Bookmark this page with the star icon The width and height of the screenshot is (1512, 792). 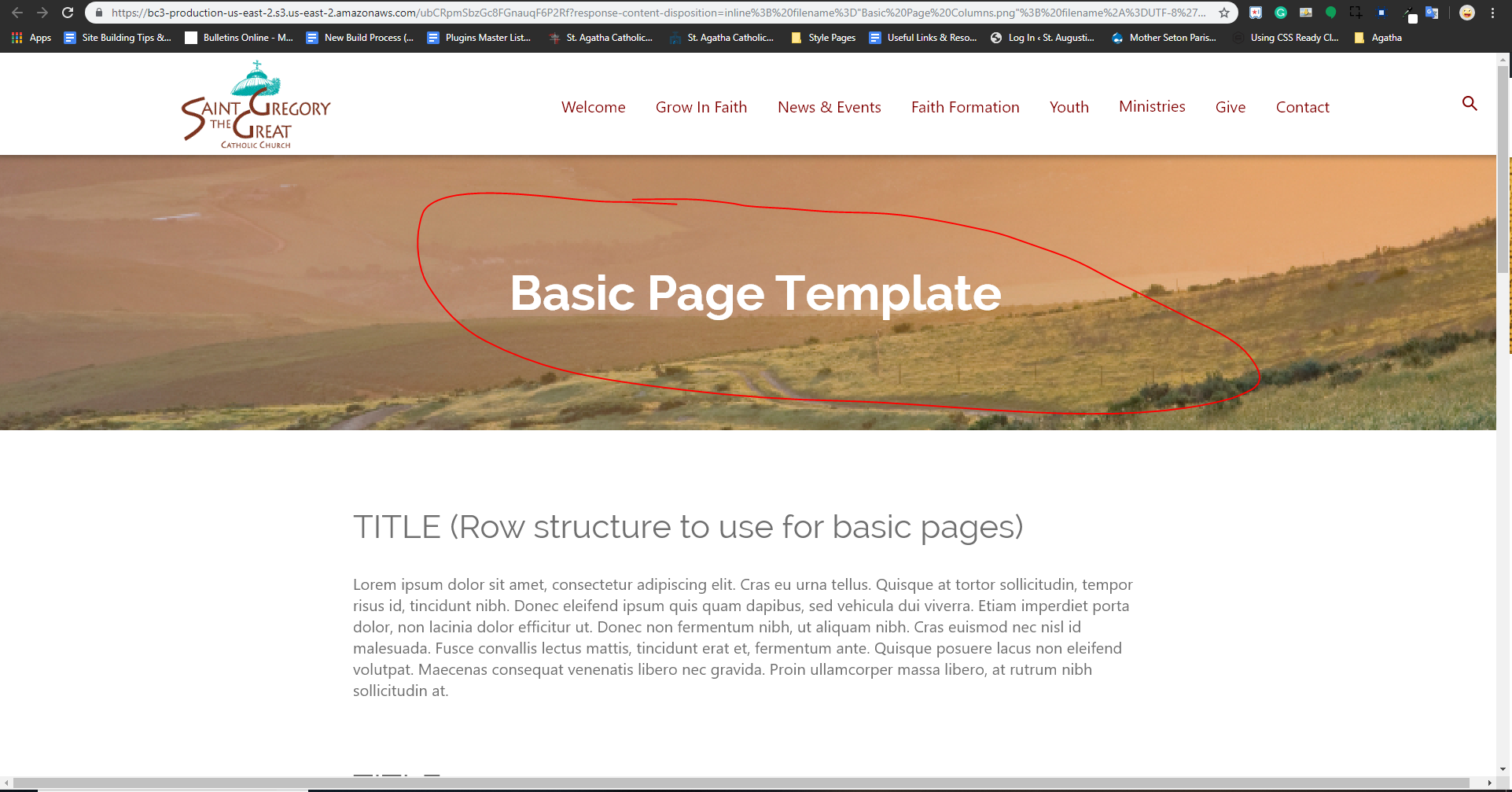tap(1224, 13)
